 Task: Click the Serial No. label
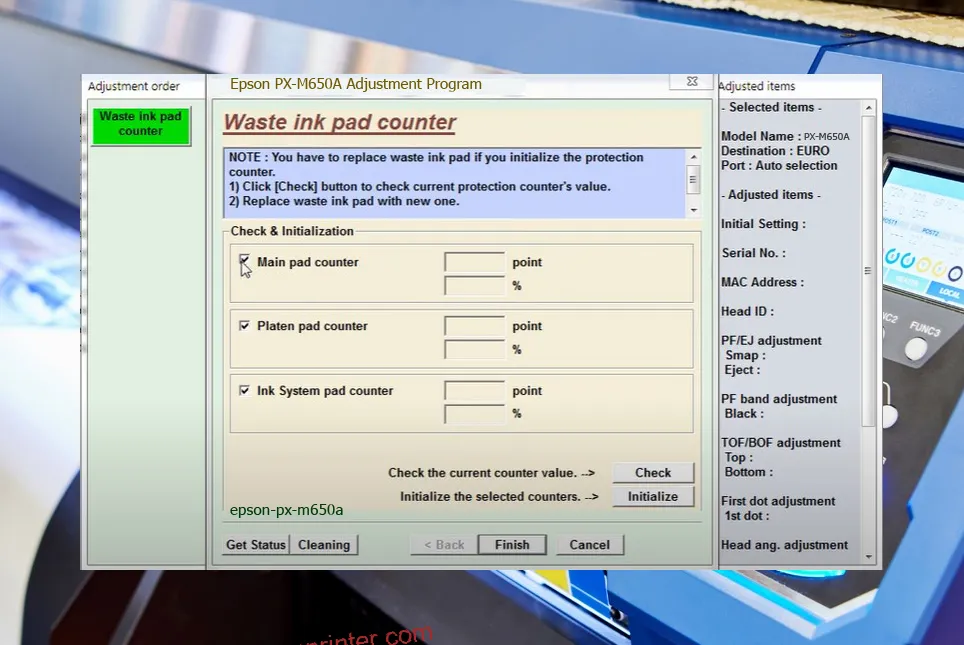[x=753, y=253]
